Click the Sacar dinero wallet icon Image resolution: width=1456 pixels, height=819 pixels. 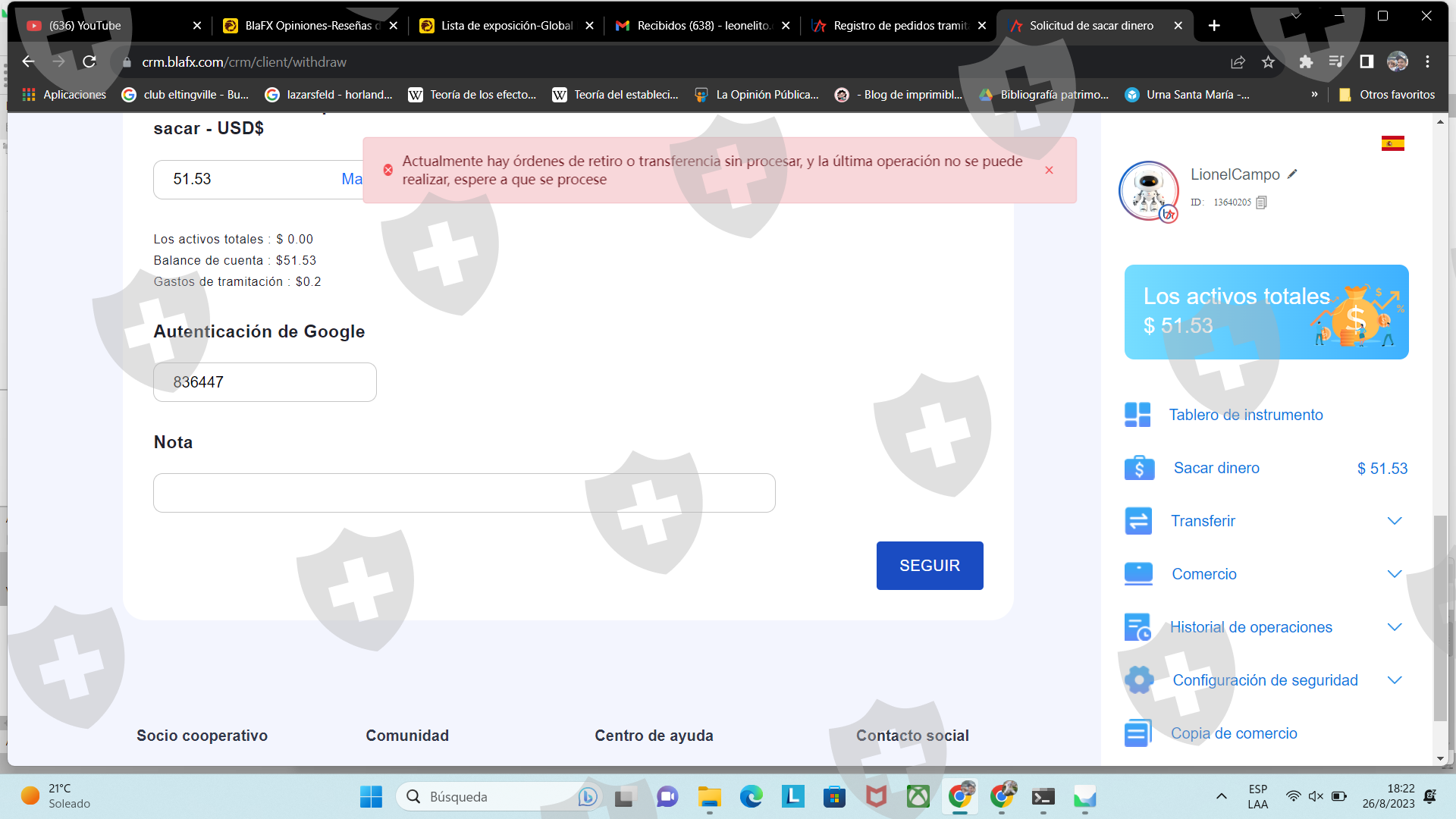1138,468
